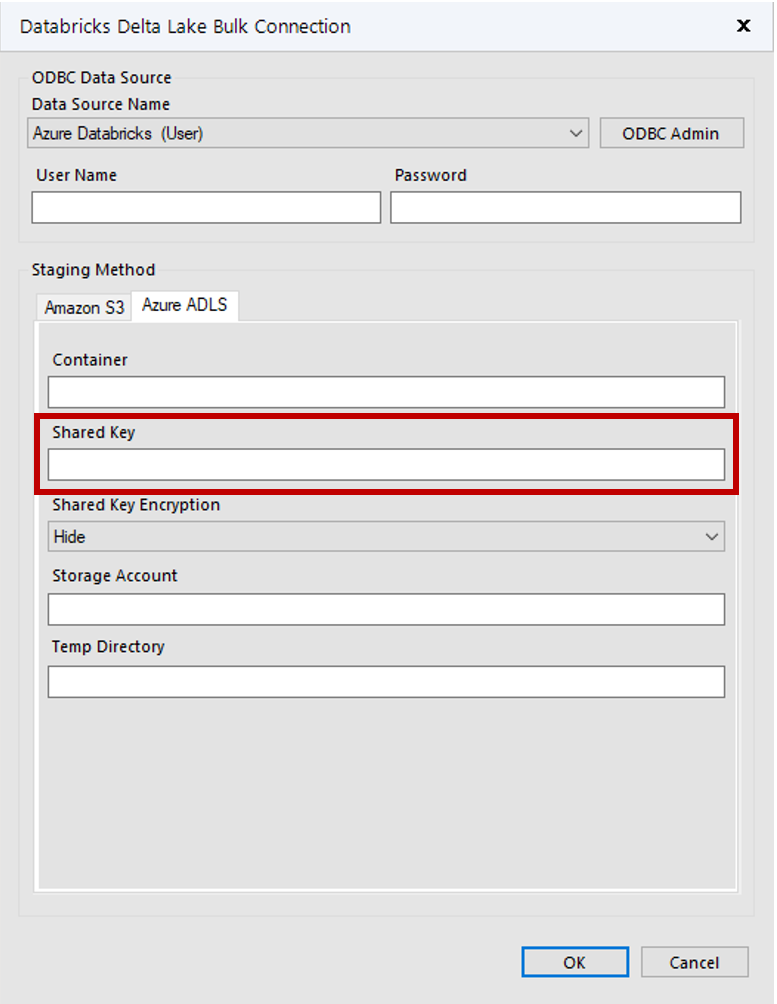Click the Container text field
777x1004 pixels.
tap(386, 391)
